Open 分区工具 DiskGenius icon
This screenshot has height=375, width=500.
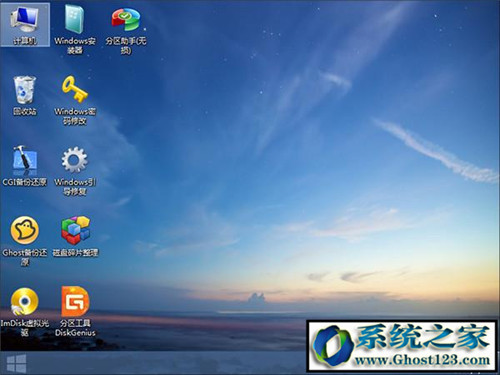(x=75, y=312)
